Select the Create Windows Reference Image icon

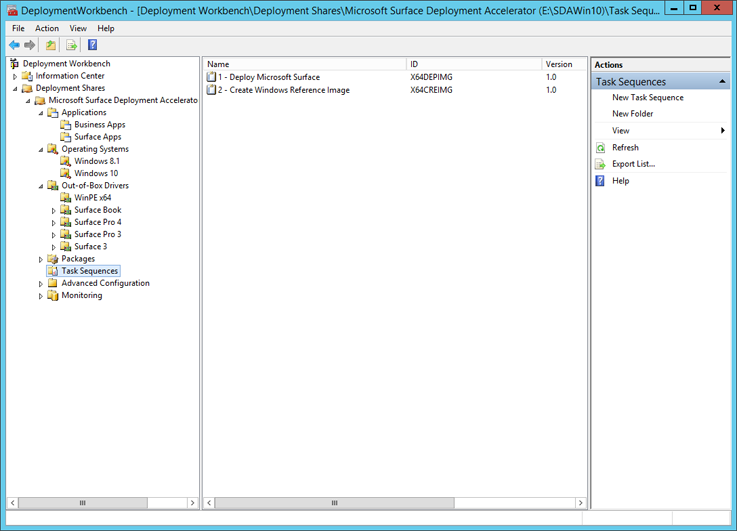tap(211, 90)
